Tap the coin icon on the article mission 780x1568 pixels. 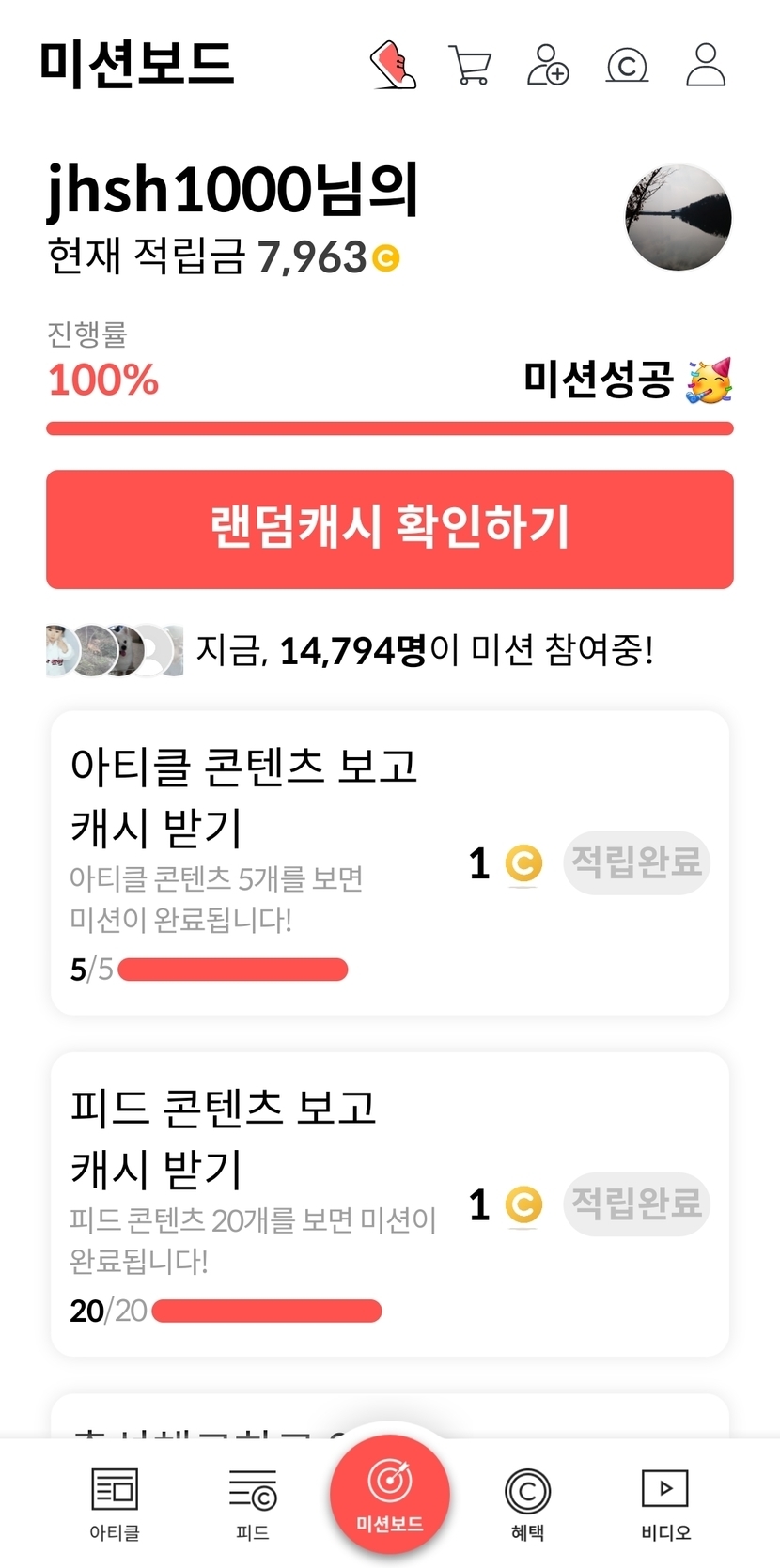523,862
